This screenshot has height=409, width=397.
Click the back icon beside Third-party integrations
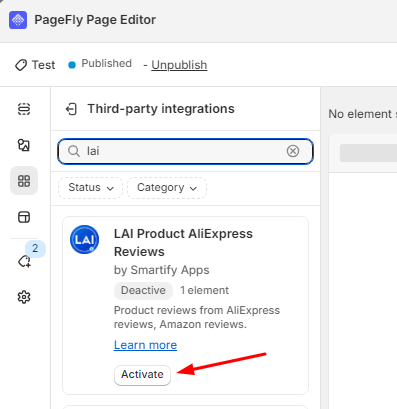[71, 109]
